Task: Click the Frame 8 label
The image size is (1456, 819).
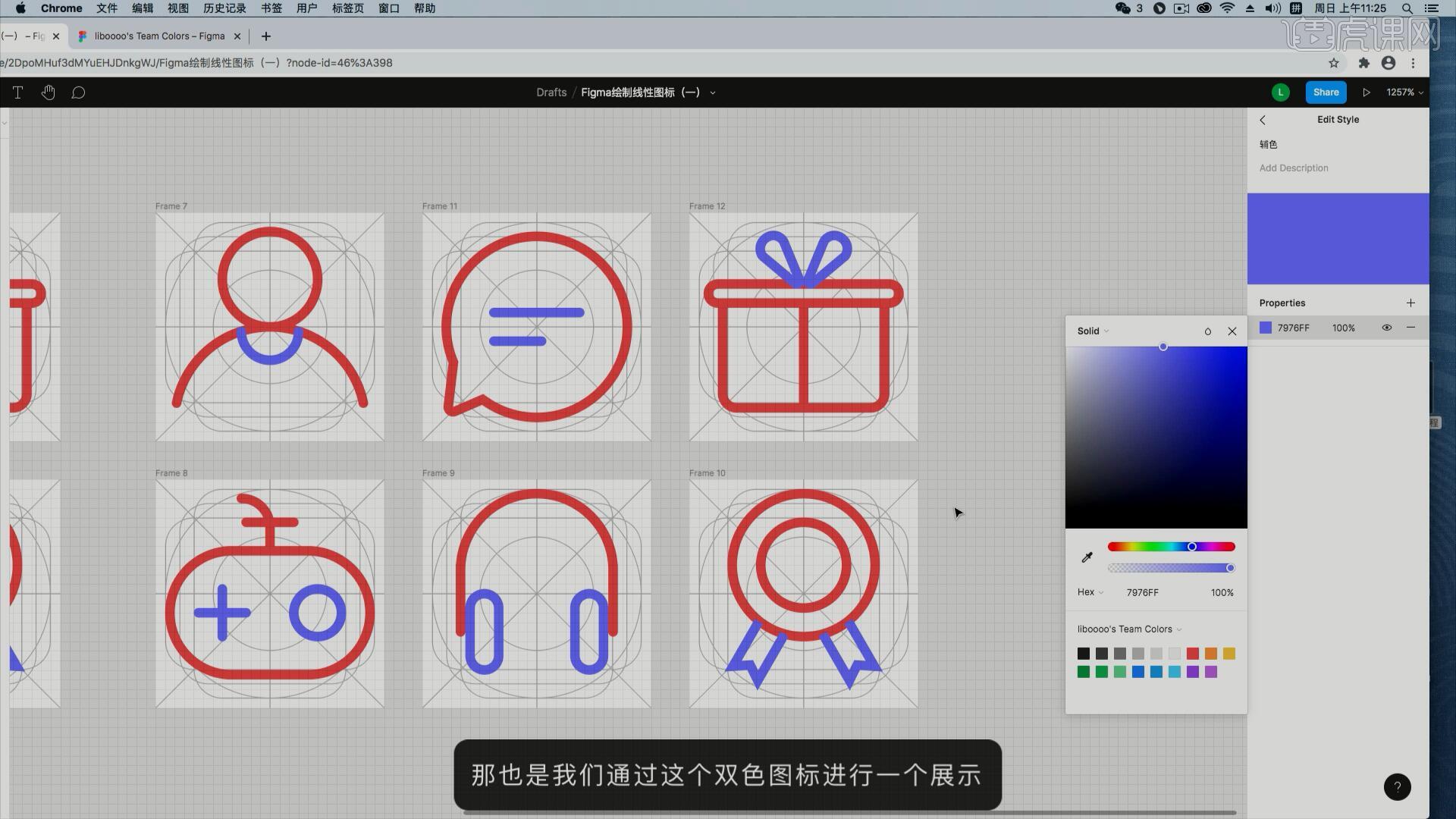Action: coord(171,473)
